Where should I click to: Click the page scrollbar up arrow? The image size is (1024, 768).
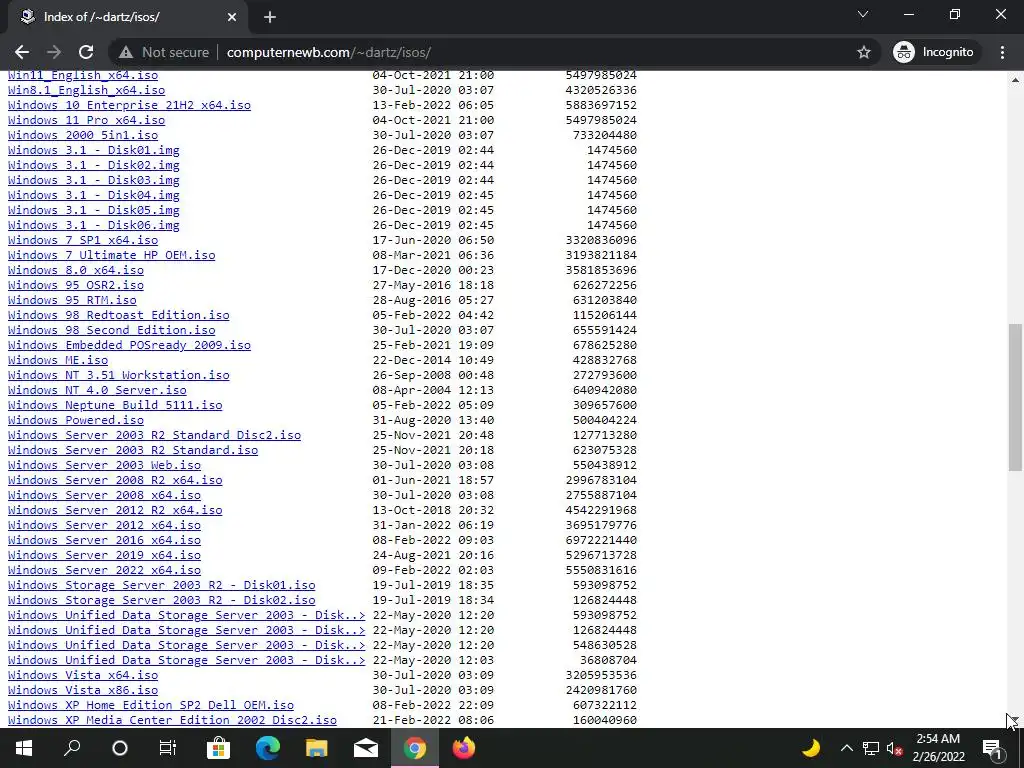[x=1016, y=80]
